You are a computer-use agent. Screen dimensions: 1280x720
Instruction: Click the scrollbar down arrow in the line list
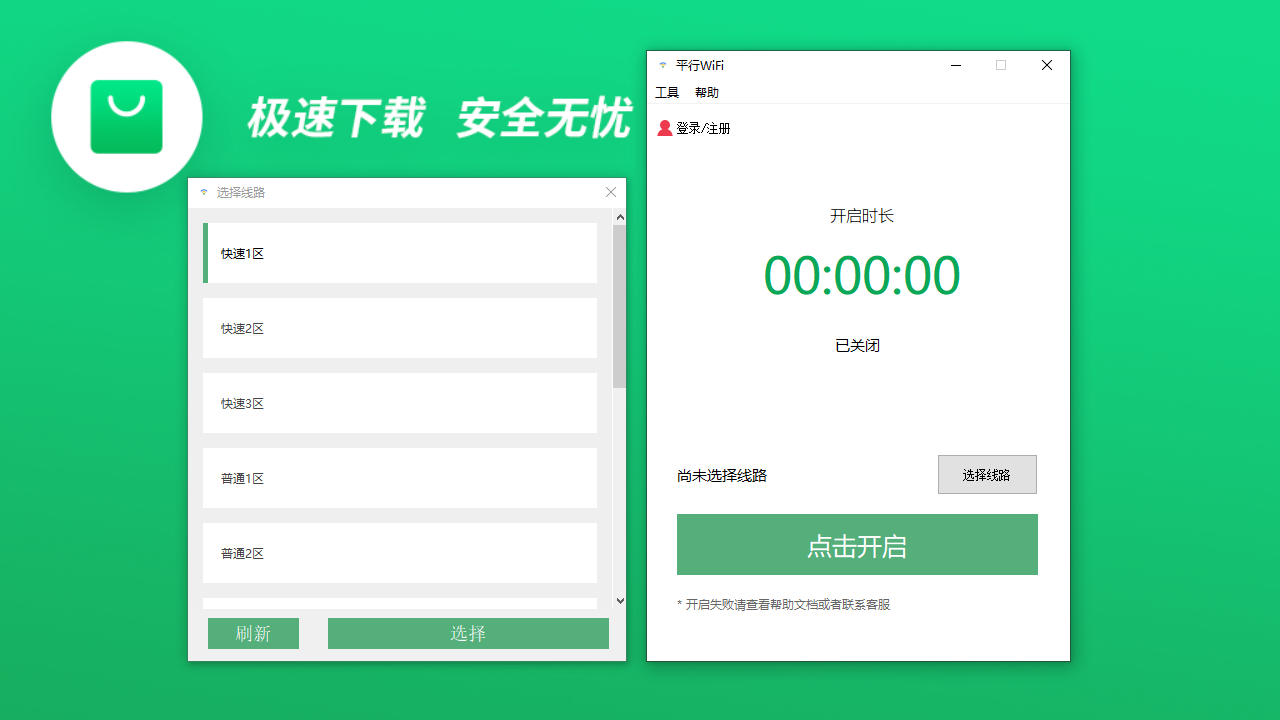click(x=620, y=600)
